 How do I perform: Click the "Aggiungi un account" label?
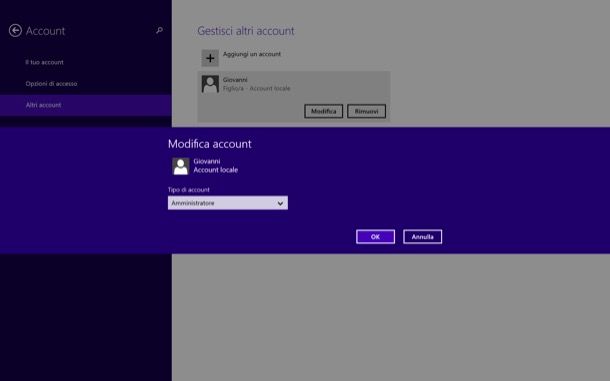pos(252,54)
